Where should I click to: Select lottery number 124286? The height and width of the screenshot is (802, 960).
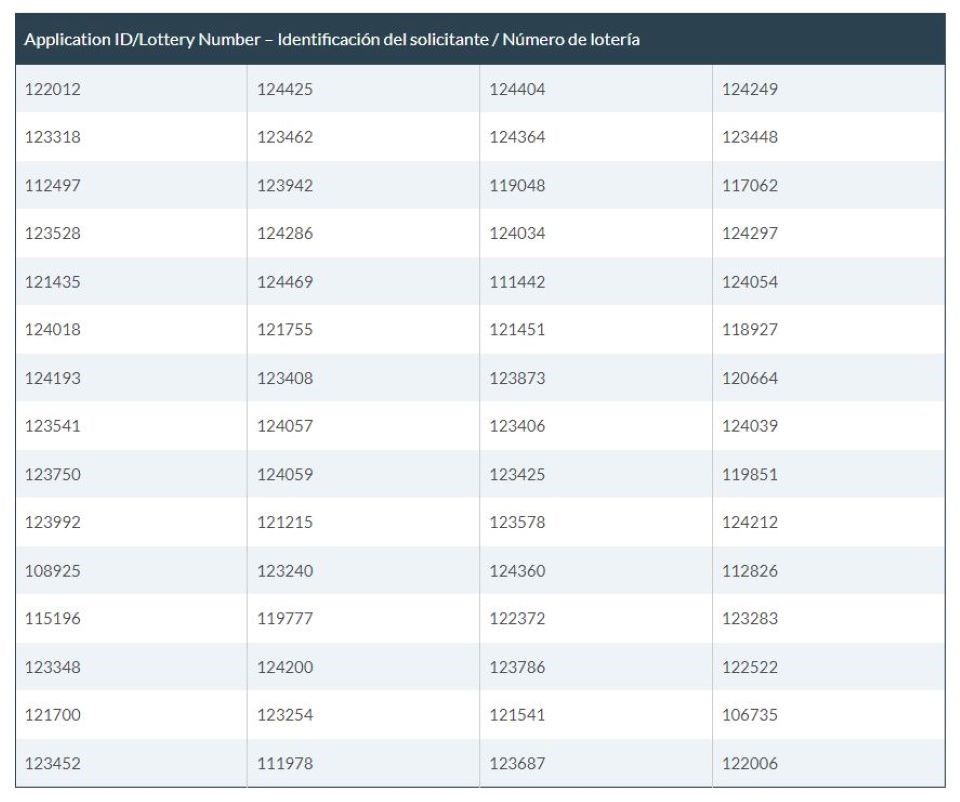285,233
